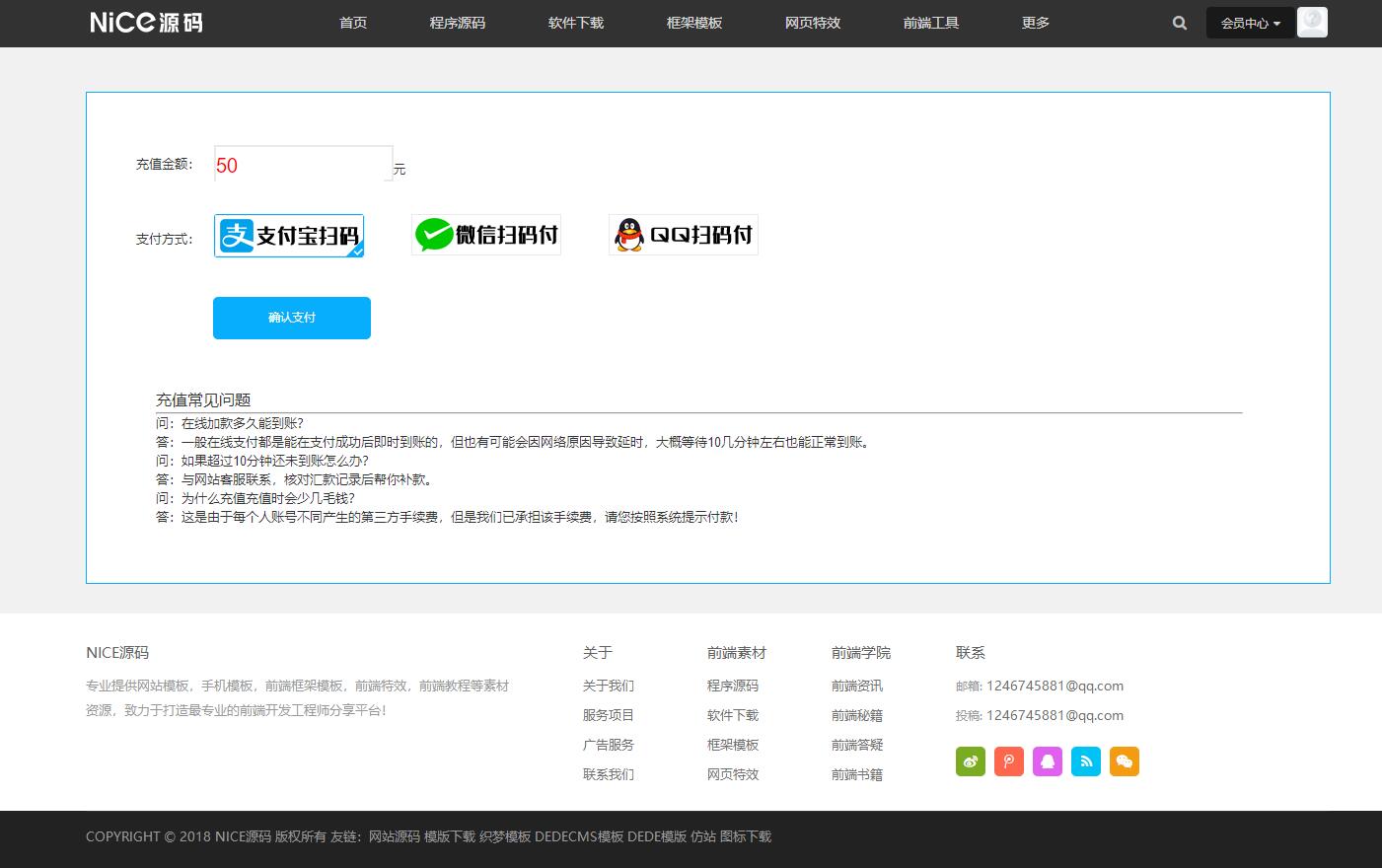This screenshot has width=1382, height=868.
Task: Open the orange WeChat social icon
Action: pos(1125,761)
